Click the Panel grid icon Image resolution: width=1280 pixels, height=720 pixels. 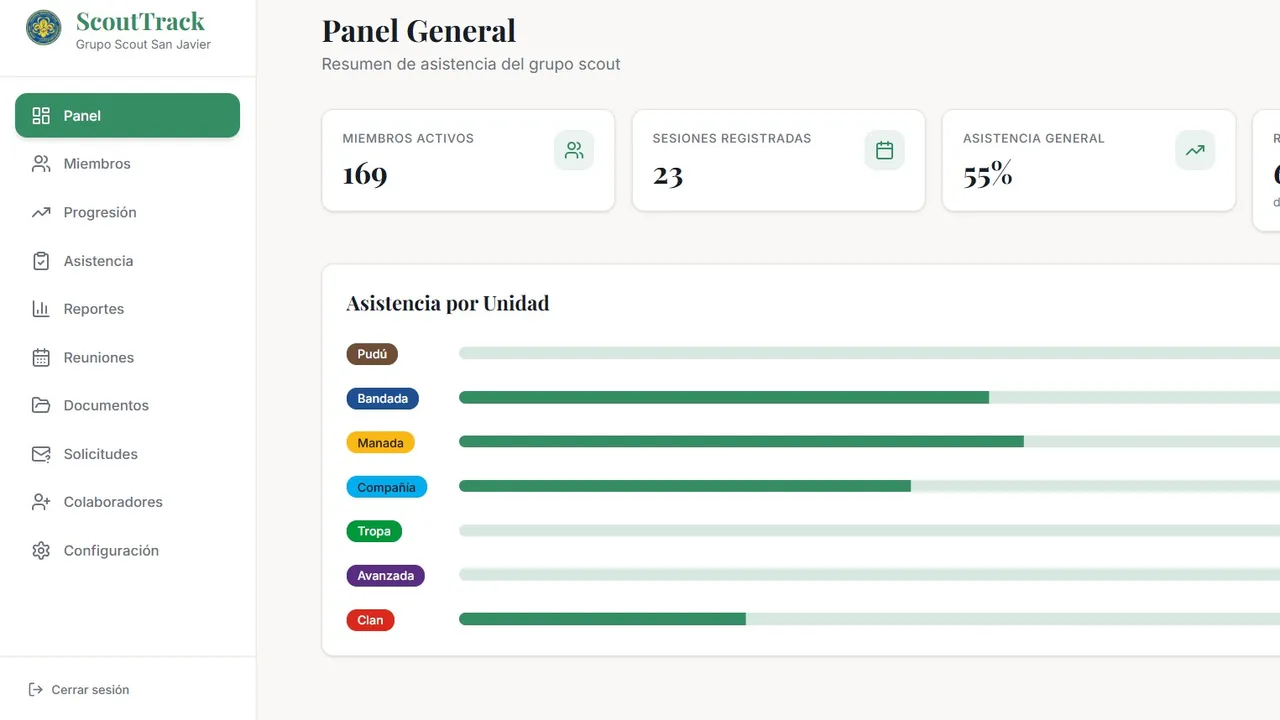(41, 116)
